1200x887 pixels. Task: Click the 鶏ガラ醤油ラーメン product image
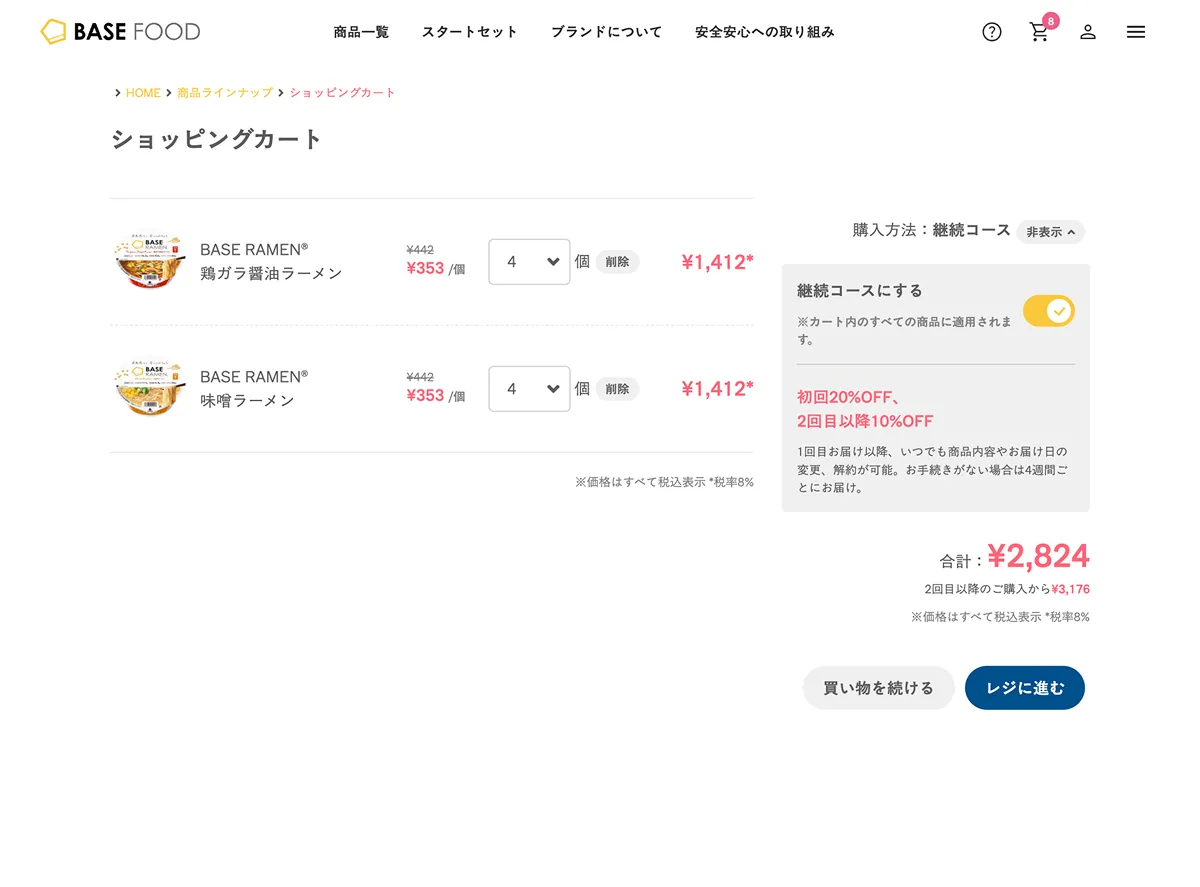150,262
